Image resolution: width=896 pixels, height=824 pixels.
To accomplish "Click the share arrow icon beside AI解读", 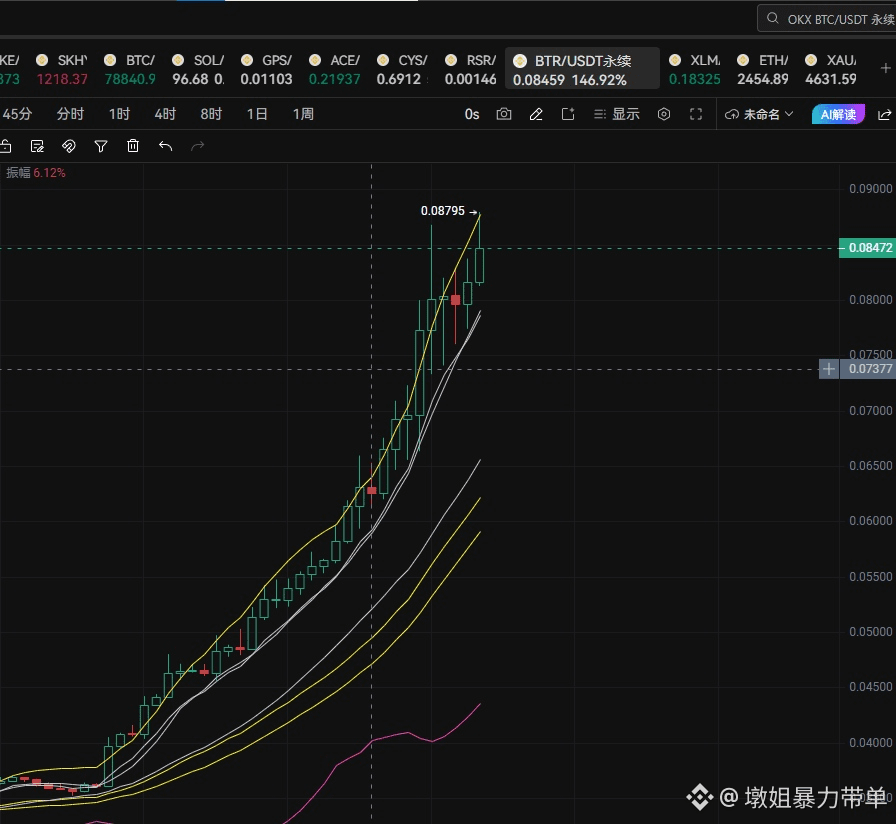I will pos(885,114).
